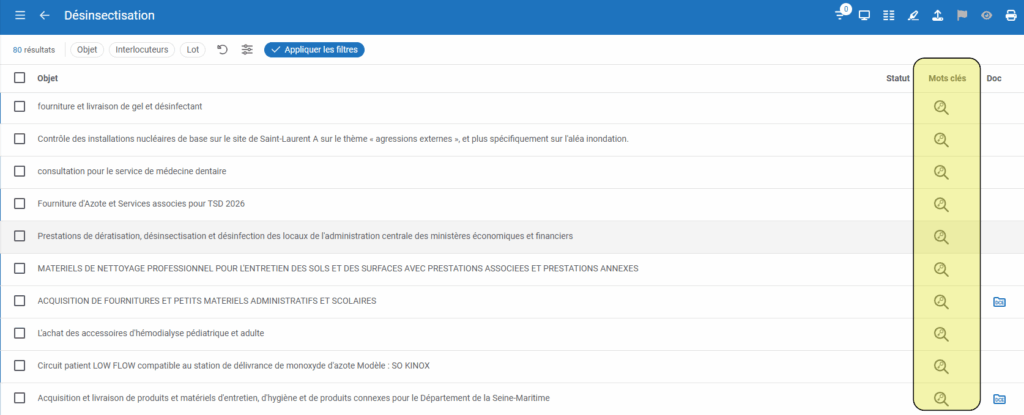Open the hamburger navigation menu
Viewport: 1024px width, 415px height.
20,16
